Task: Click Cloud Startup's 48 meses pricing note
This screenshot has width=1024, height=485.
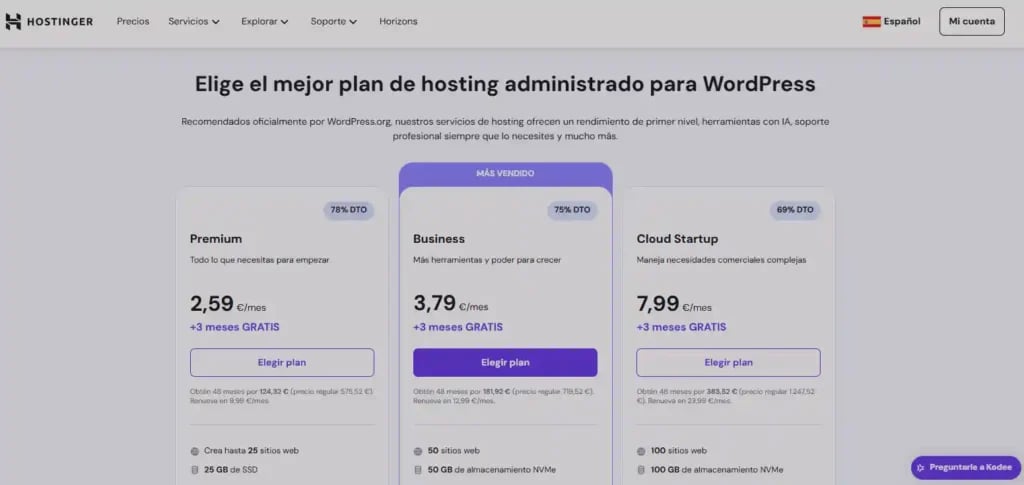Action: [726, 396]
